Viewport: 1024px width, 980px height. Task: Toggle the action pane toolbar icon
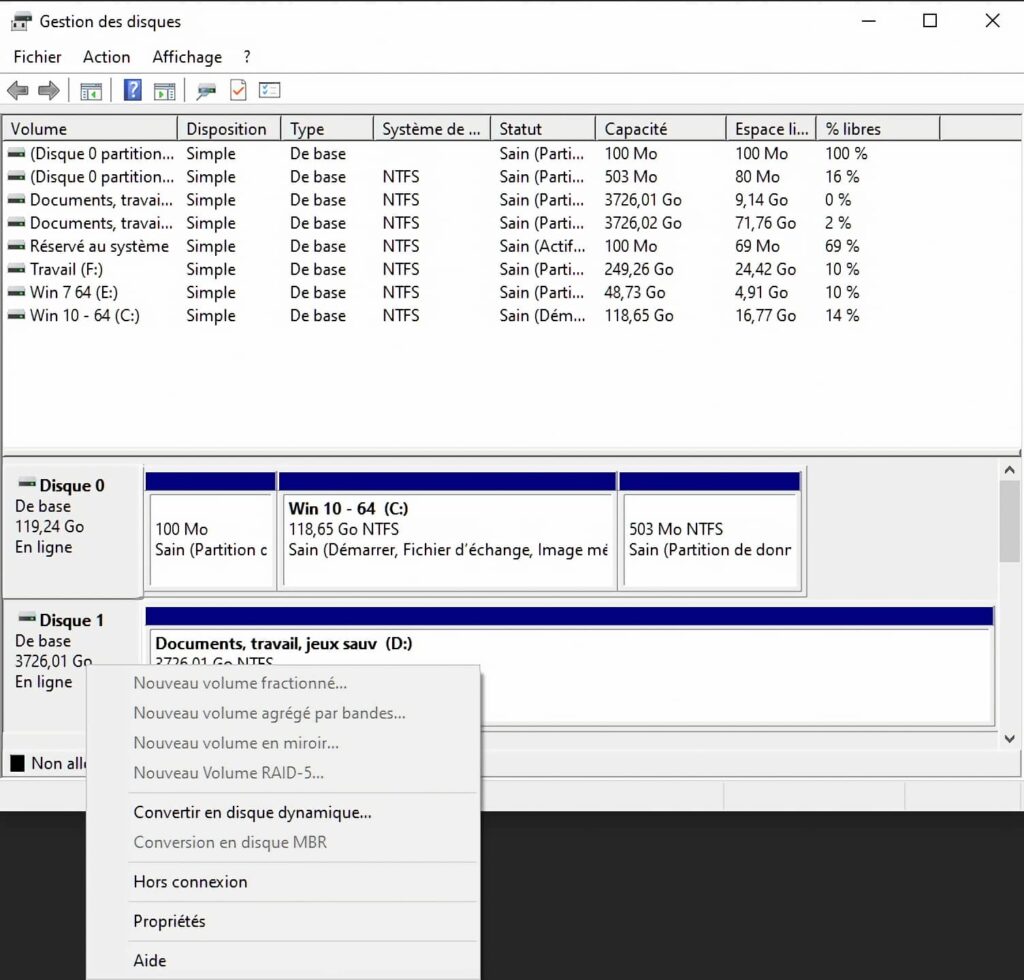(164, 90)
